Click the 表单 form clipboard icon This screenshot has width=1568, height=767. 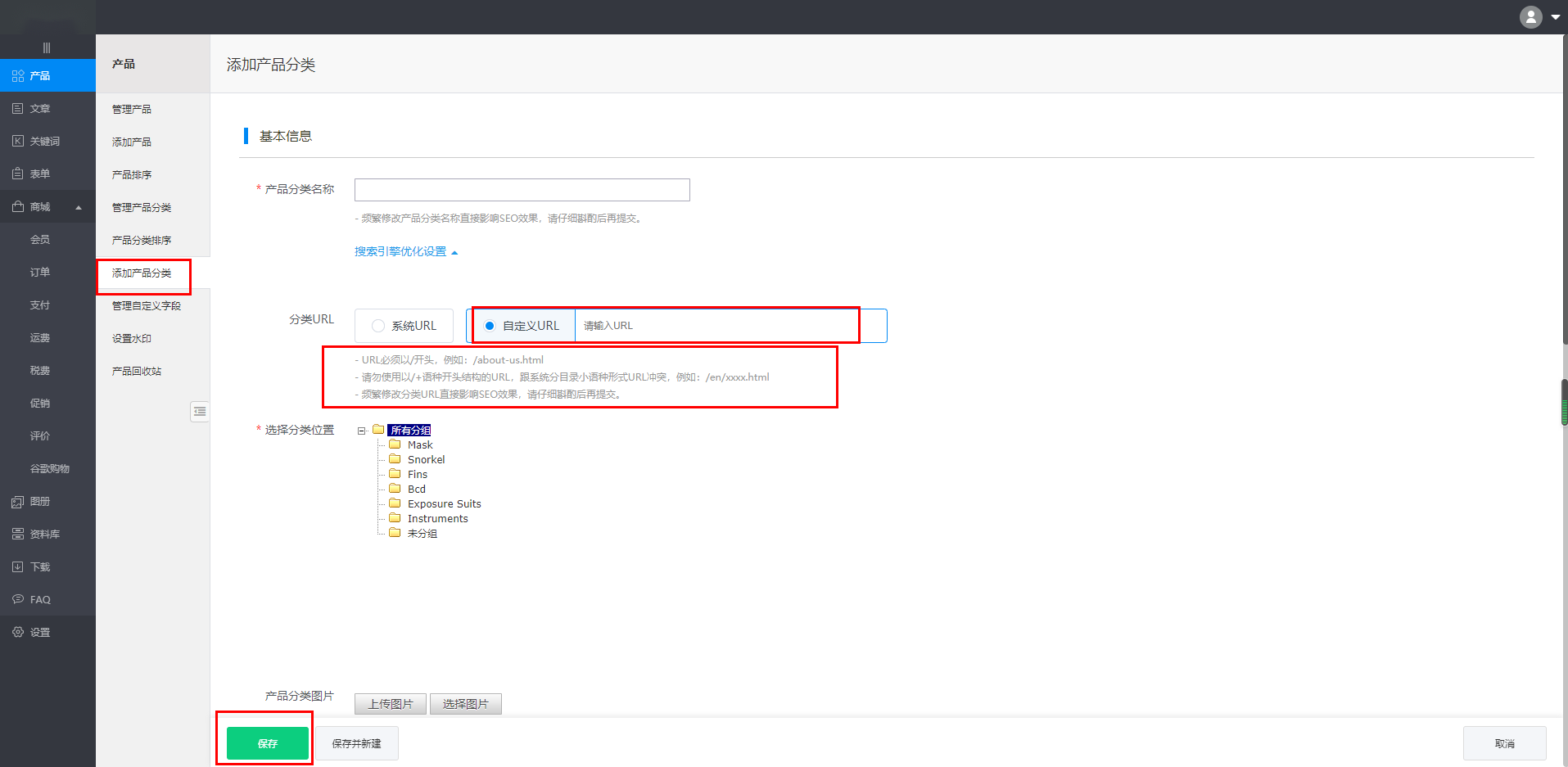click(x=18, y=174)
